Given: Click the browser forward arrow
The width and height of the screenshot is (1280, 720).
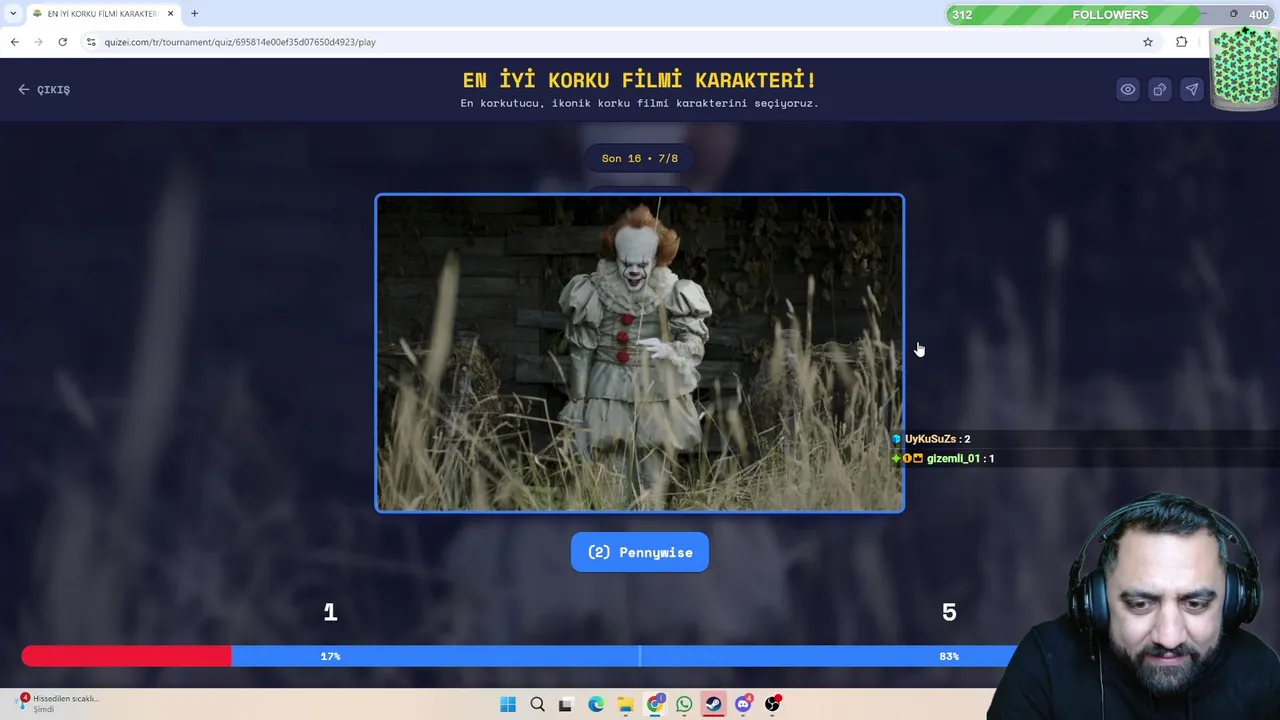Looking at the screenshot, I should (x=38, y=42).
